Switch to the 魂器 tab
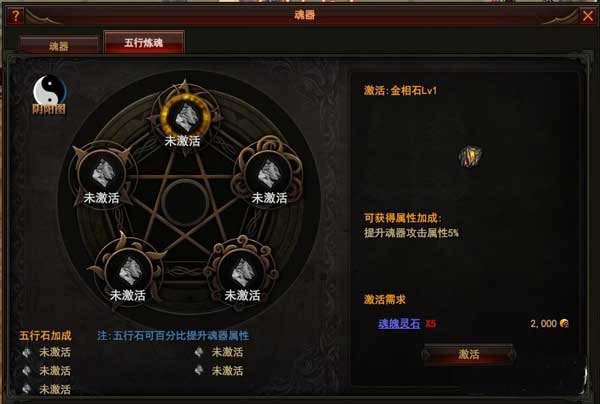Image resolution: width=600 pixels, height=404 pixels. click(59, 46)
